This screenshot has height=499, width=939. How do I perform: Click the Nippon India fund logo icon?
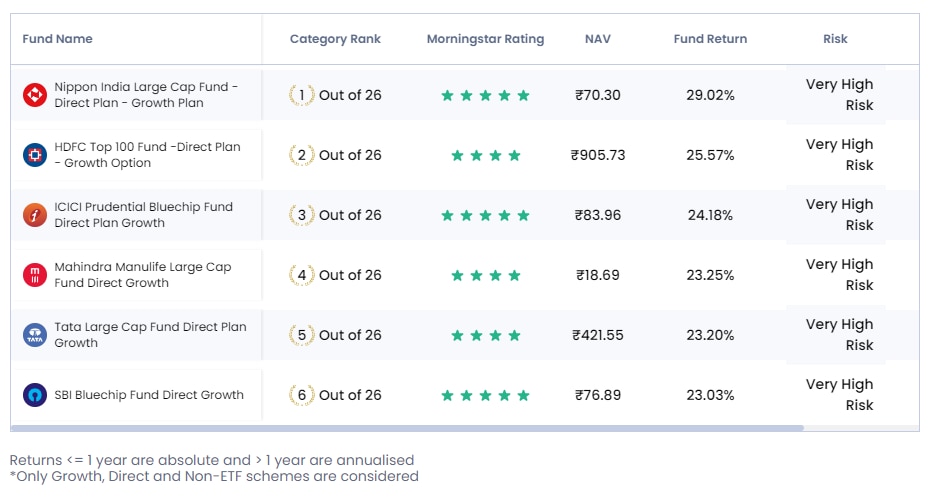(35, 95)
